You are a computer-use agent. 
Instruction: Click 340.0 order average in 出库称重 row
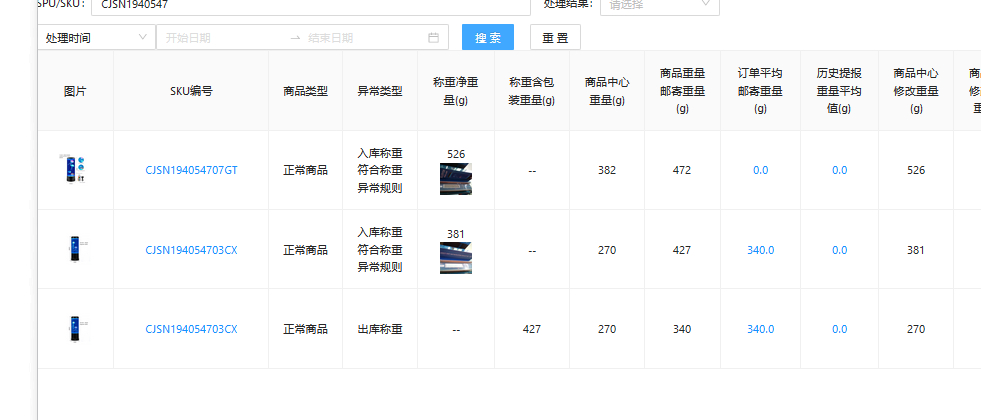point(761,329)
